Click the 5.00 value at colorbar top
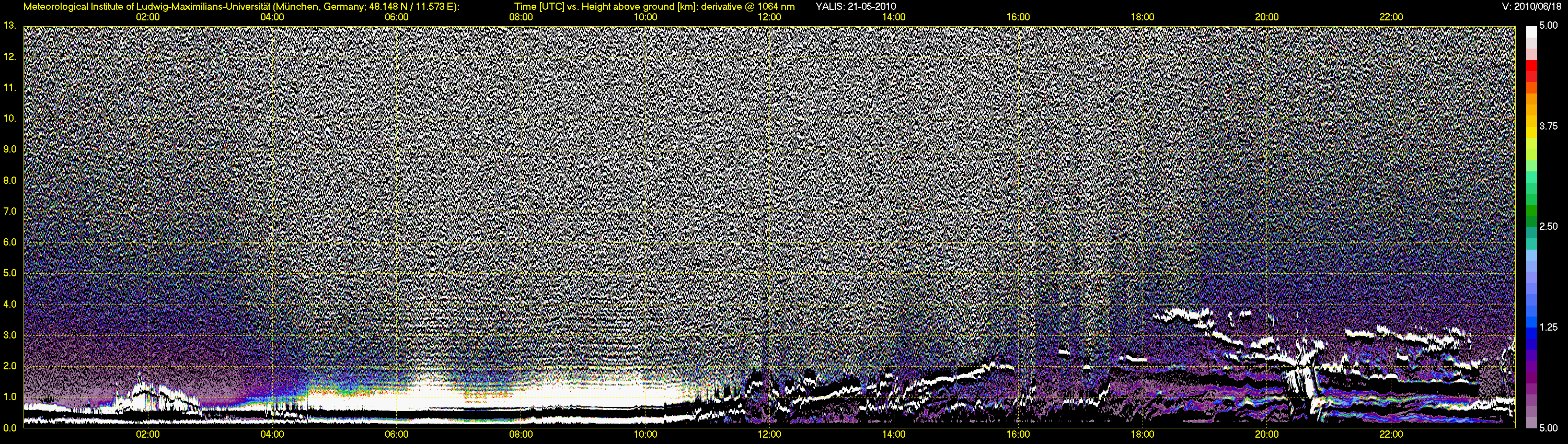Image resolution: width=1568 pixels, height=444 pixels. [1549, 26]
